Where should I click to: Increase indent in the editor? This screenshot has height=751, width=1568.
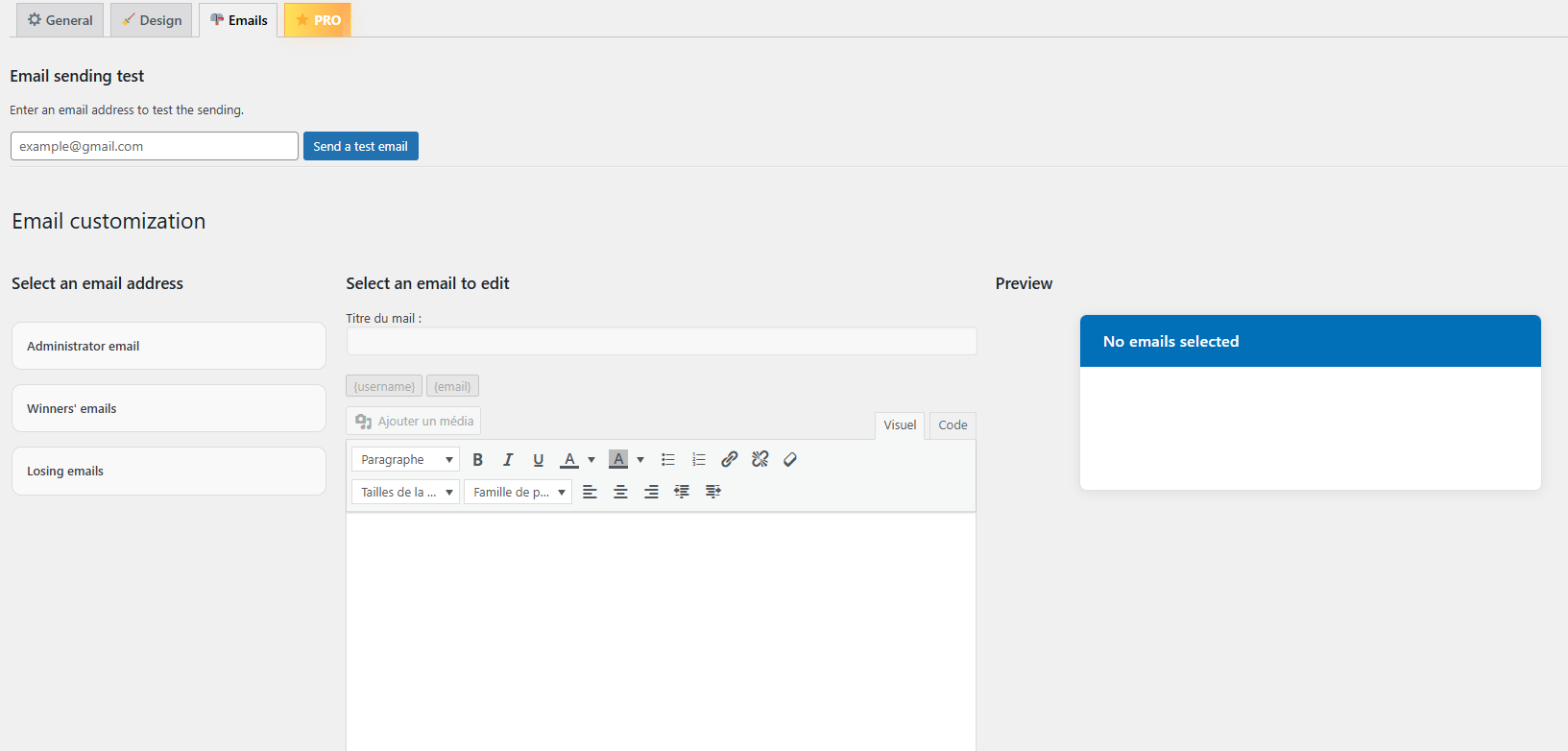click(712, 492)
